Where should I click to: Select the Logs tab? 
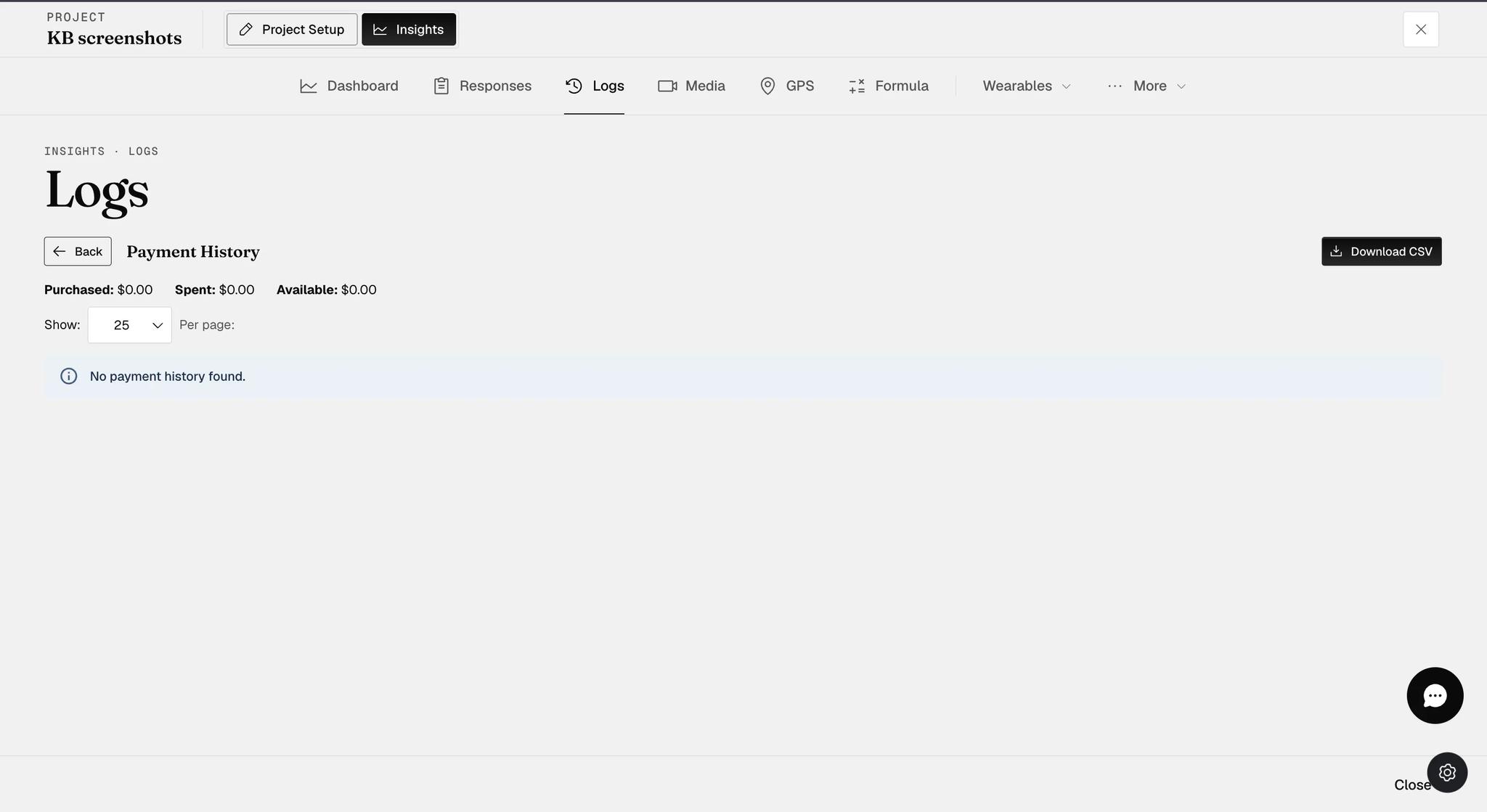click(x=595, y=86)
